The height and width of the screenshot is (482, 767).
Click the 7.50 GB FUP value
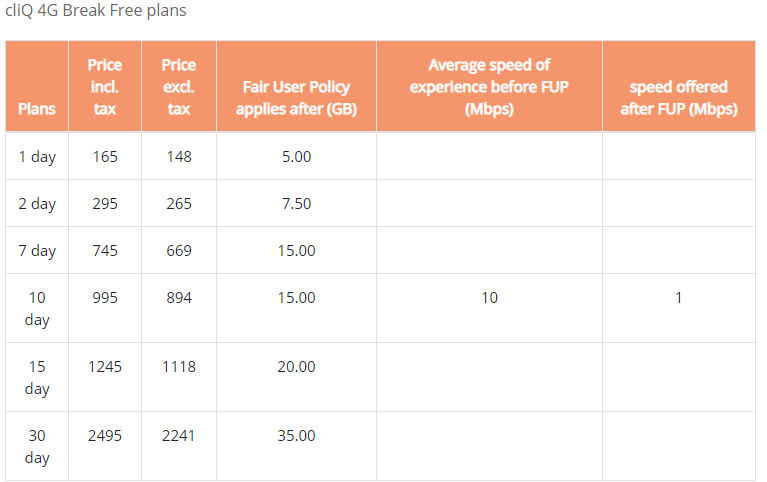point(296,204)
